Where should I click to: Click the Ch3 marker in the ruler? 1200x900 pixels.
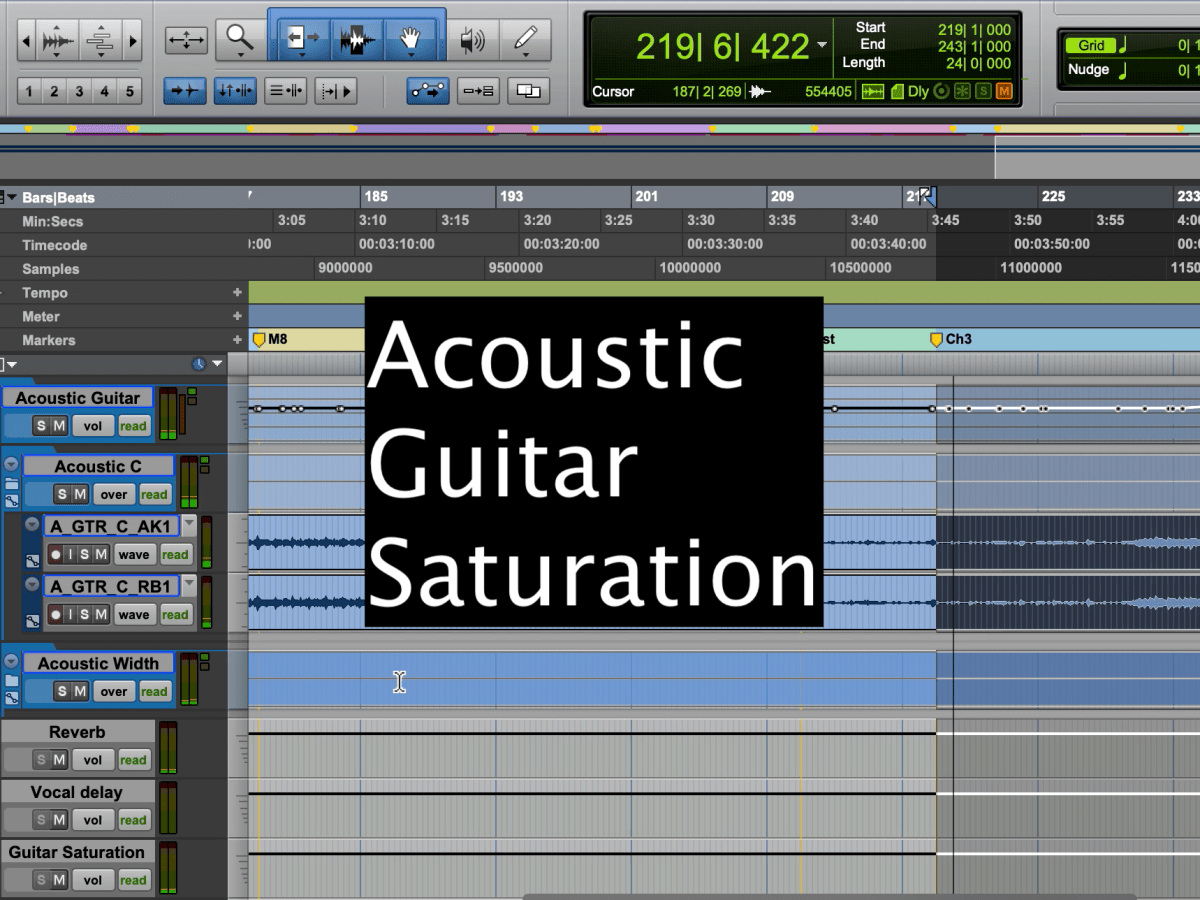[x=937, y=339]
